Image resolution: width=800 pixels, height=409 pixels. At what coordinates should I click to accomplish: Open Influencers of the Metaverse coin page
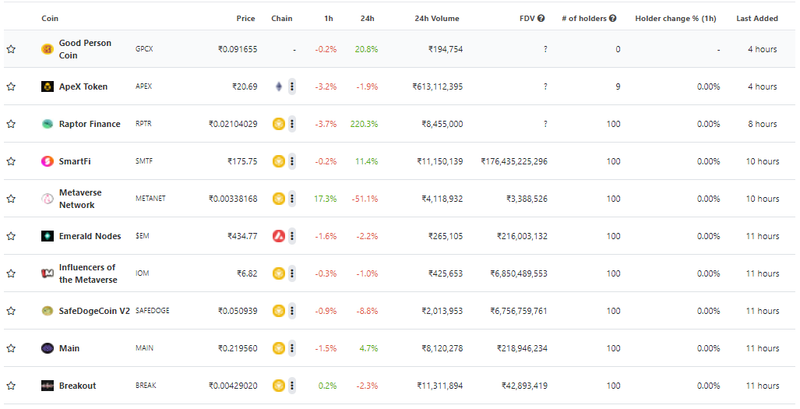click(x=88, y=273)
